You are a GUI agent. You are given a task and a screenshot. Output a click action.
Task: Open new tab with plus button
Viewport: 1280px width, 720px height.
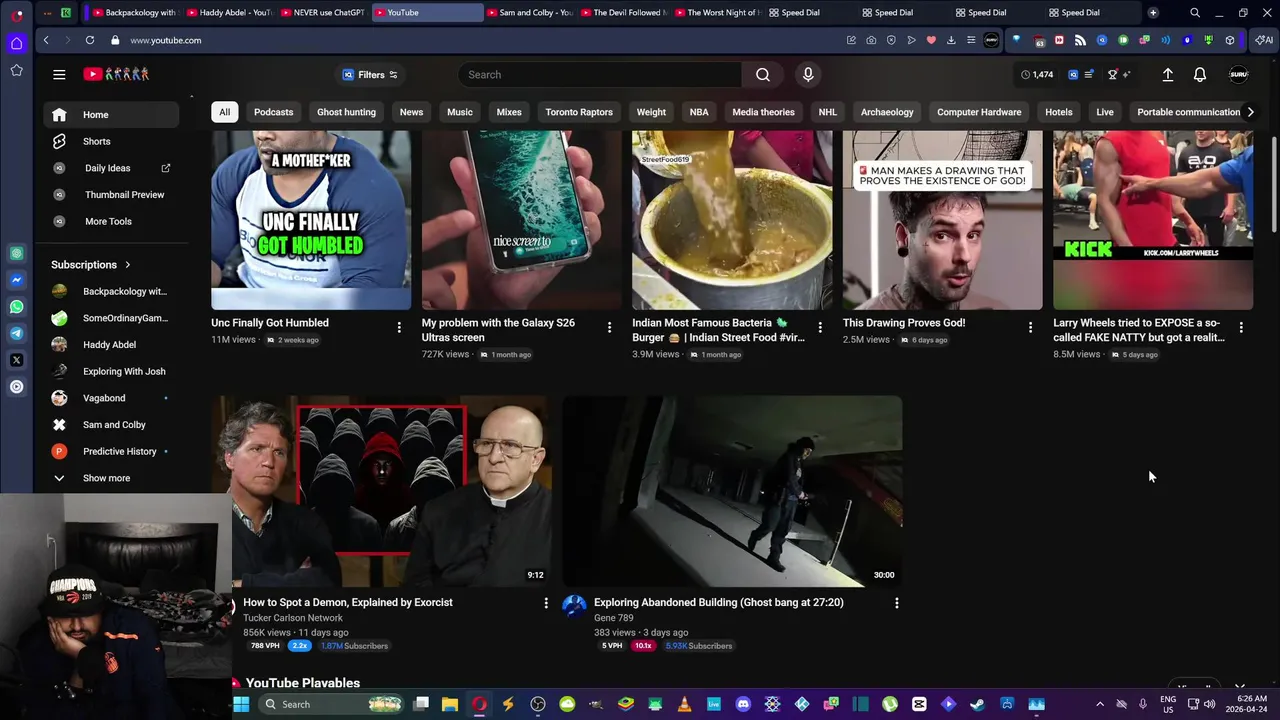point(1153,13)
